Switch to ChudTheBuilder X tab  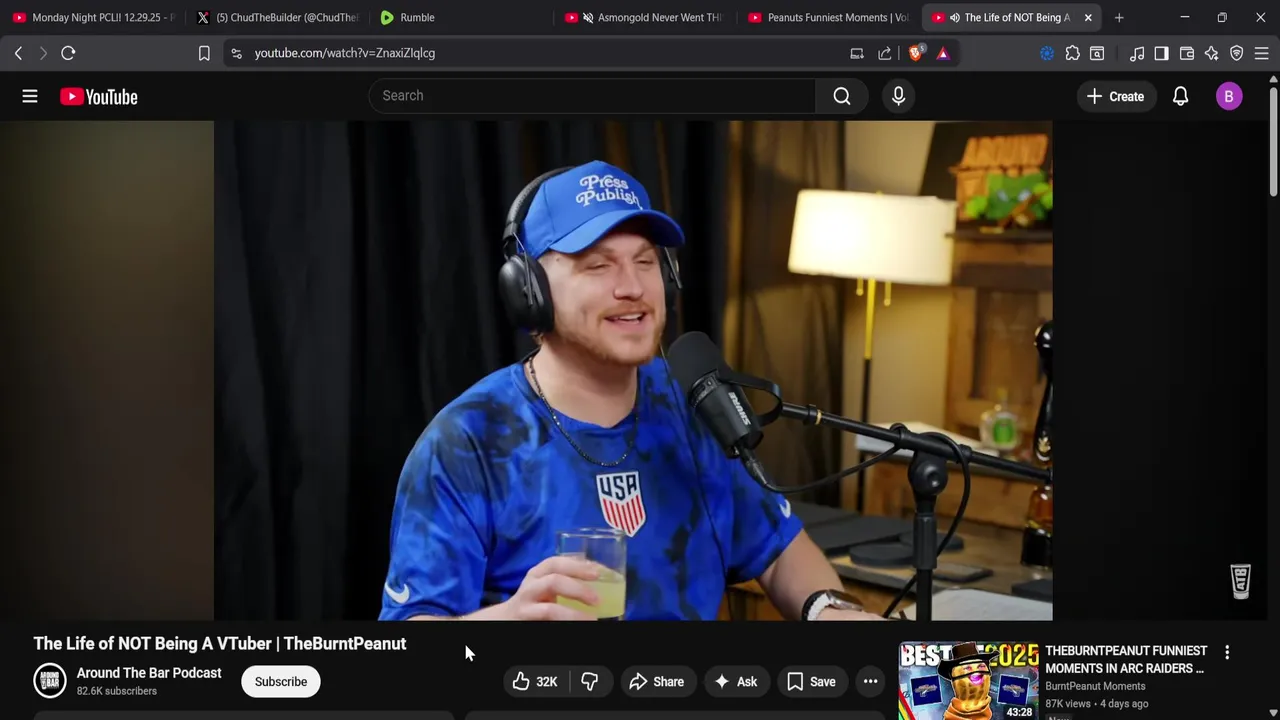(277, 17)
